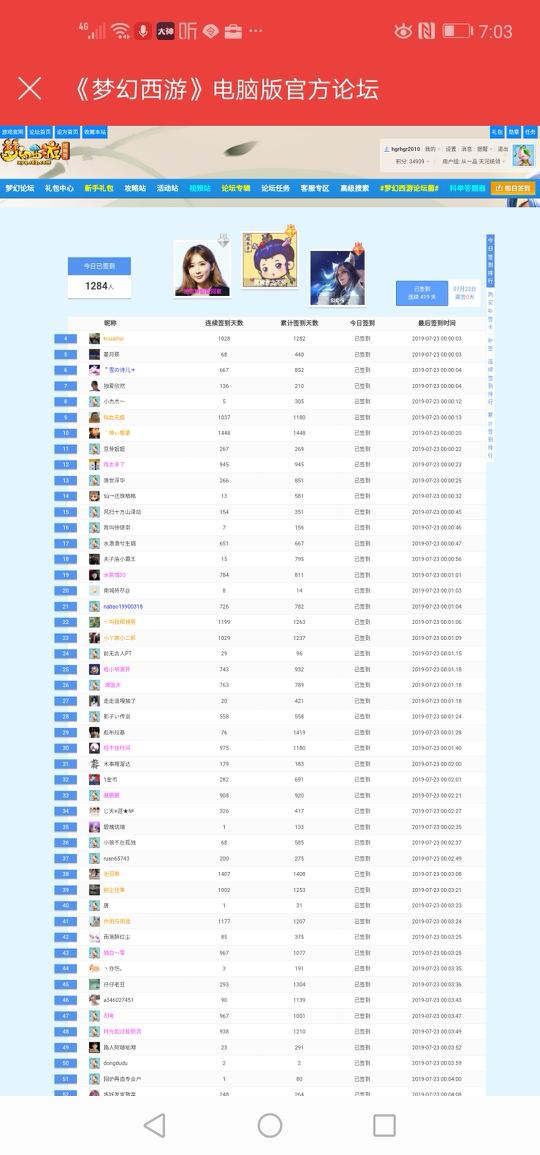
Task: Click the 昵称 column header
Action: coord(110,323)
